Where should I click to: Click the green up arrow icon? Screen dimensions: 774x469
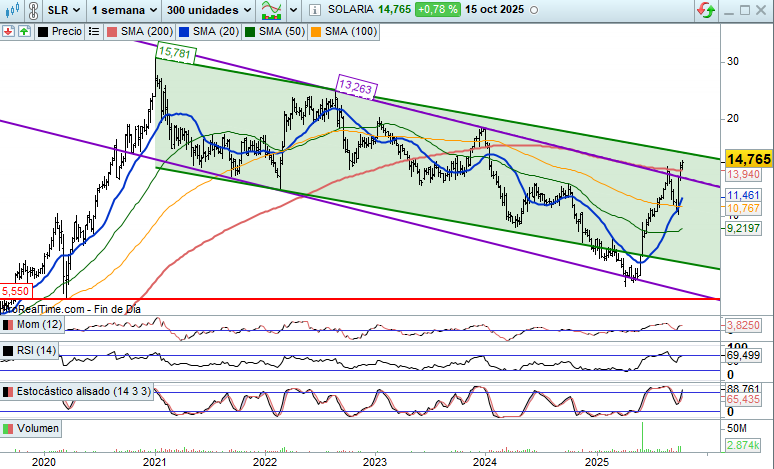tap(21, 31)
